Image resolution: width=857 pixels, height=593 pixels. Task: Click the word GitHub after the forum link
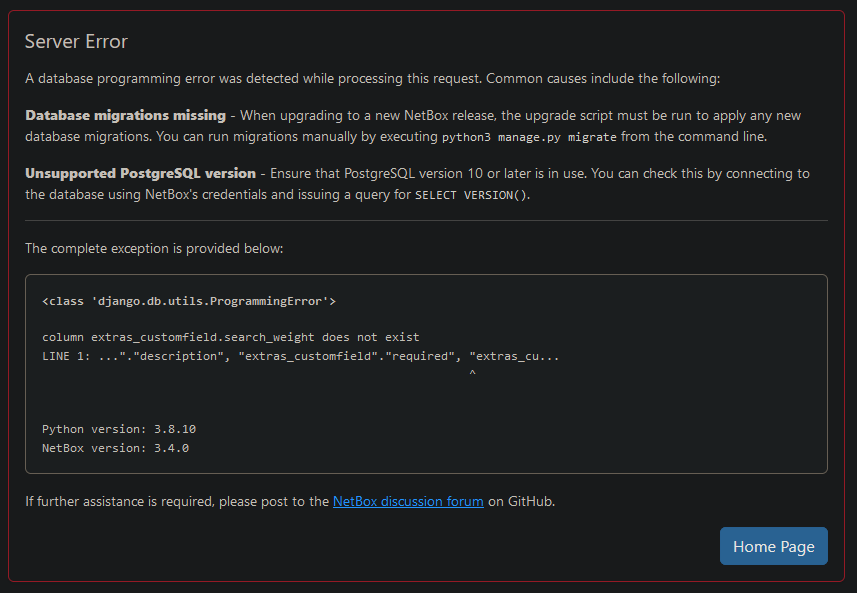(530, 501)
